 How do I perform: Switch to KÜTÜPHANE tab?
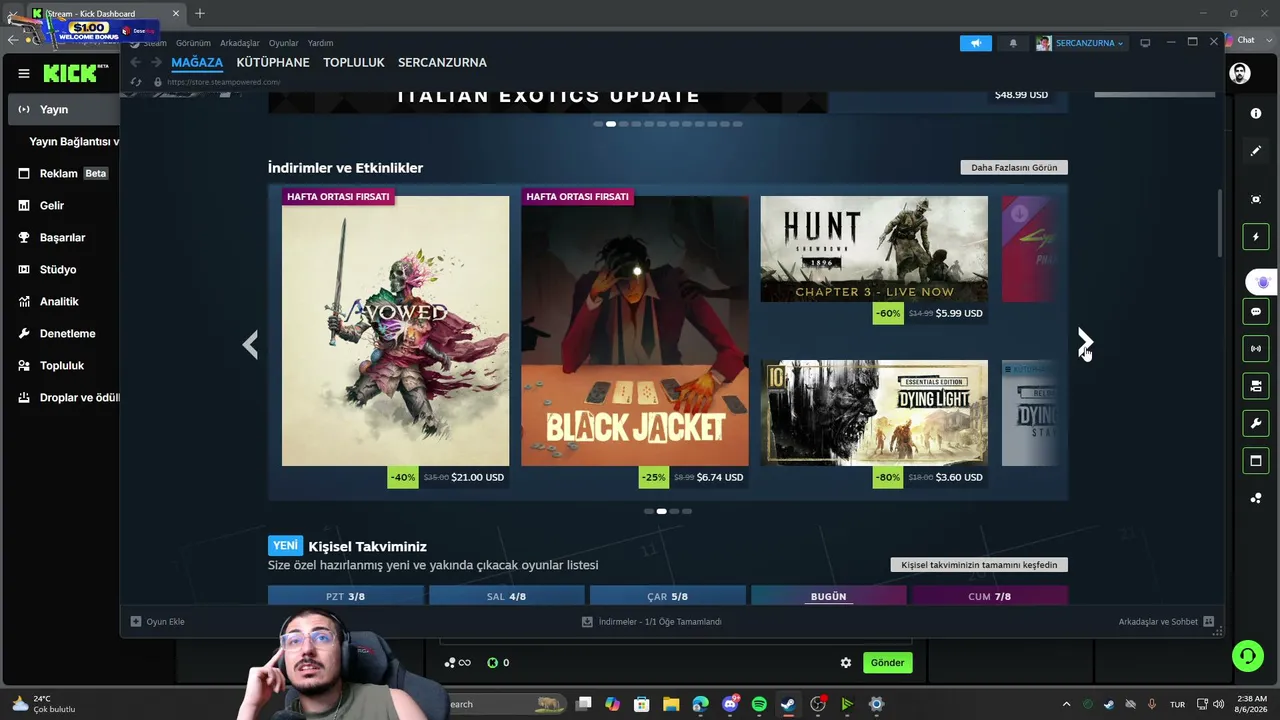click(x=273, y=62)
